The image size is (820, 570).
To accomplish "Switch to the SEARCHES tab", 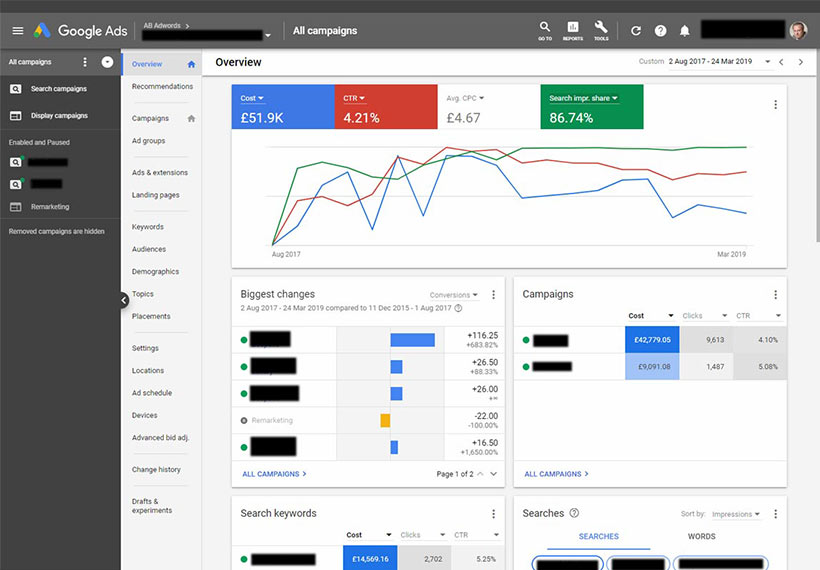I will point(599,537).
